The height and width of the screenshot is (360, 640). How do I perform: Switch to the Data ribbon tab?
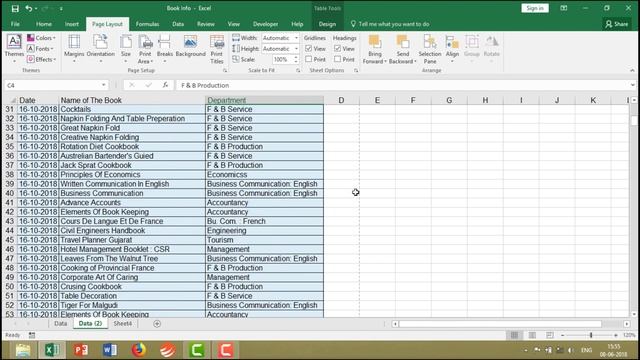point(178,24)
